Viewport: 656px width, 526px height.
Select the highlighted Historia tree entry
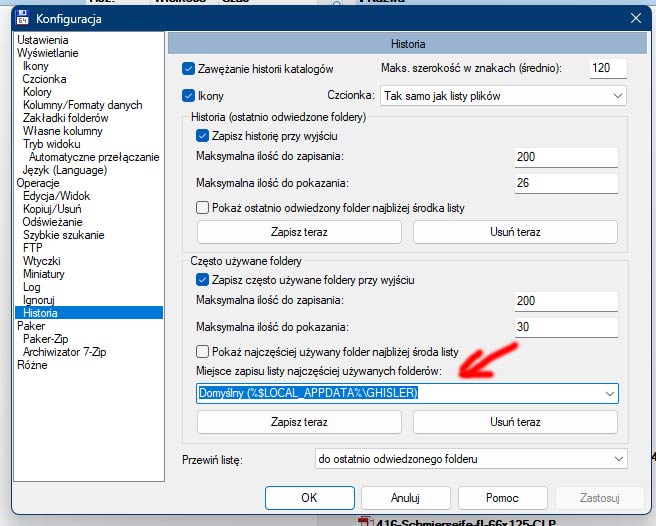point(89,313)
